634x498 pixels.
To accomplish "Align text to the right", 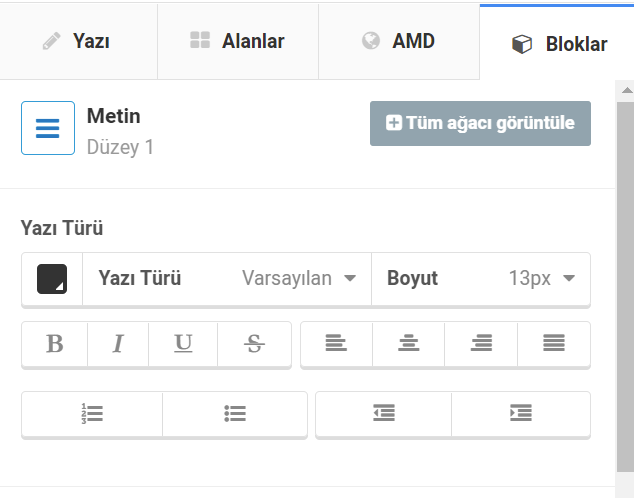I will coord(481,344).
